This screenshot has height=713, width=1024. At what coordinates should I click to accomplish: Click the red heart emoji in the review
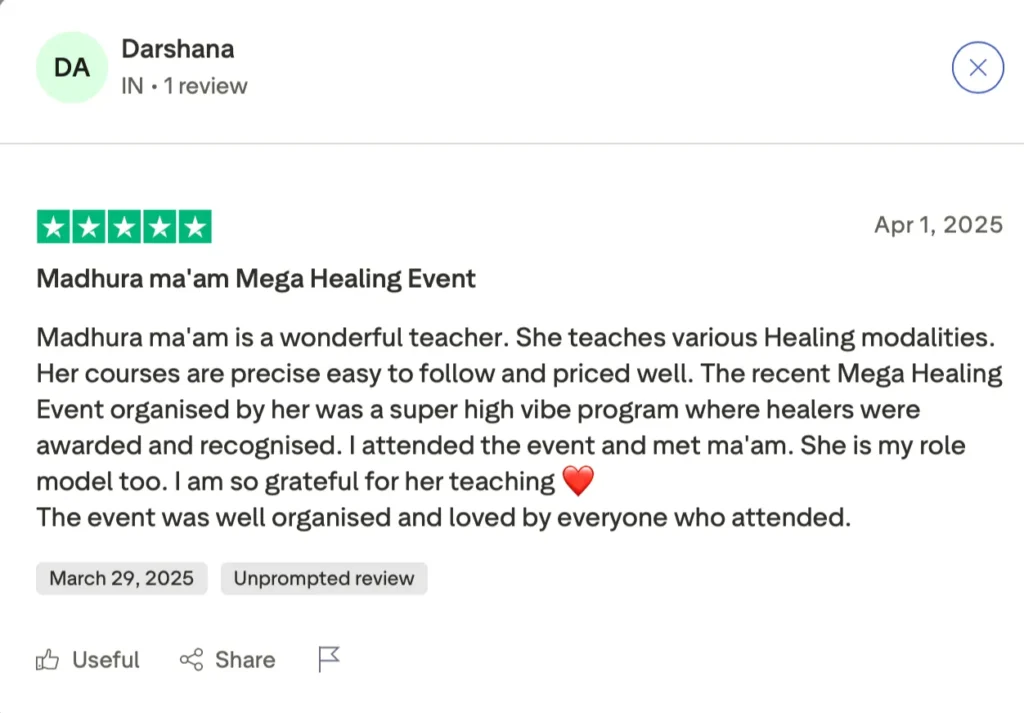pos(578,482)
